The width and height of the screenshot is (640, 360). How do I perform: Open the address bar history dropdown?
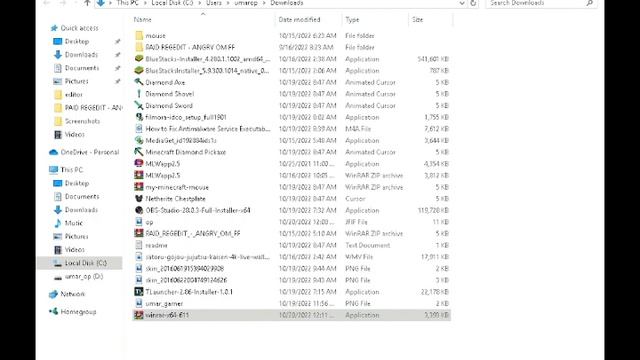click(x=462, y=3)
